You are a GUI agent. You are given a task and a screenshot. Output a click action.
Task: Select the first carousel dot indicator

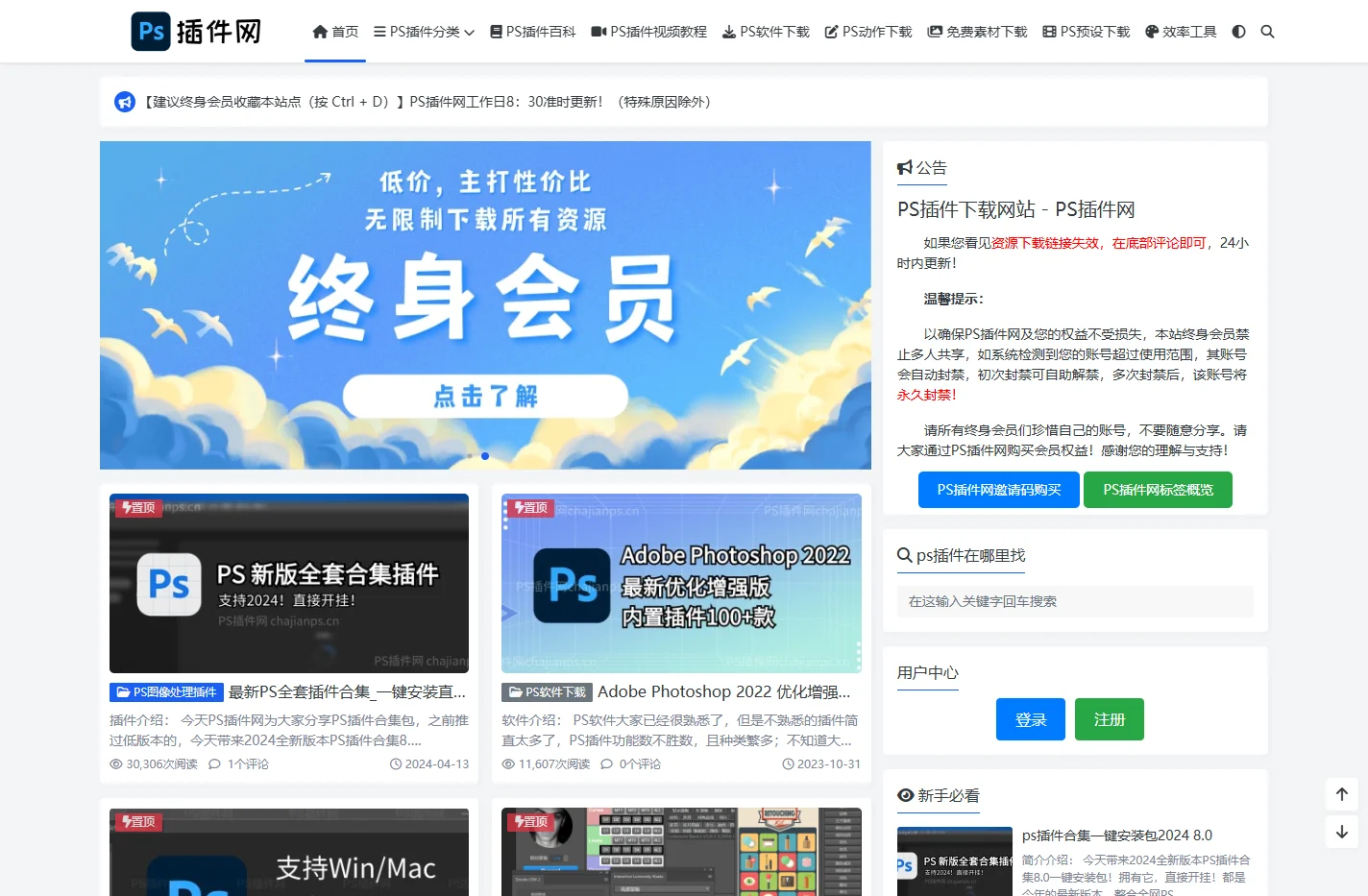[470, 456]
